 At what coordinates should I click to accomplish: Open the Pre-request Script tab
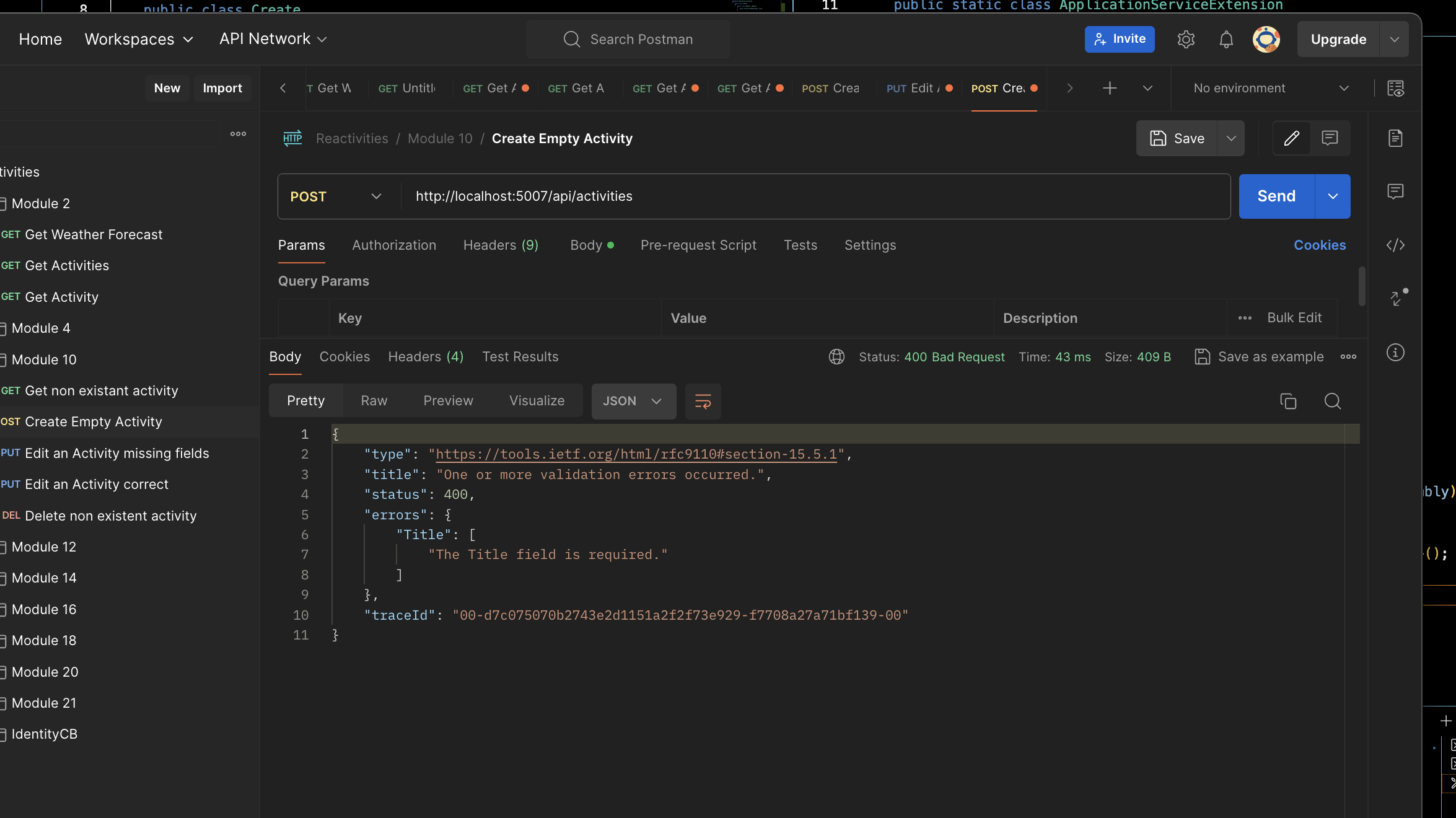click(x=698, y=245)
